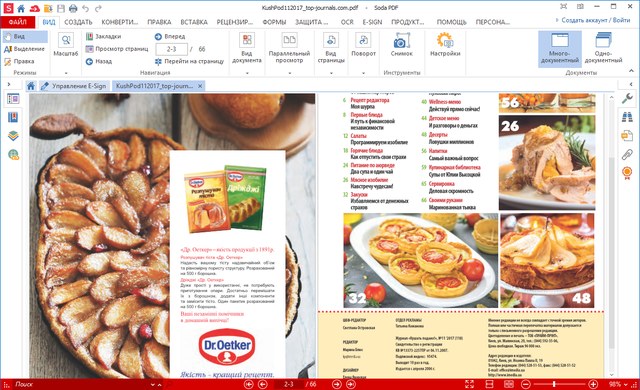The height and width of the screenshot is (390, 640).
Task: Open the wrench tools icon in right sidebar
Action: (627, 98)
